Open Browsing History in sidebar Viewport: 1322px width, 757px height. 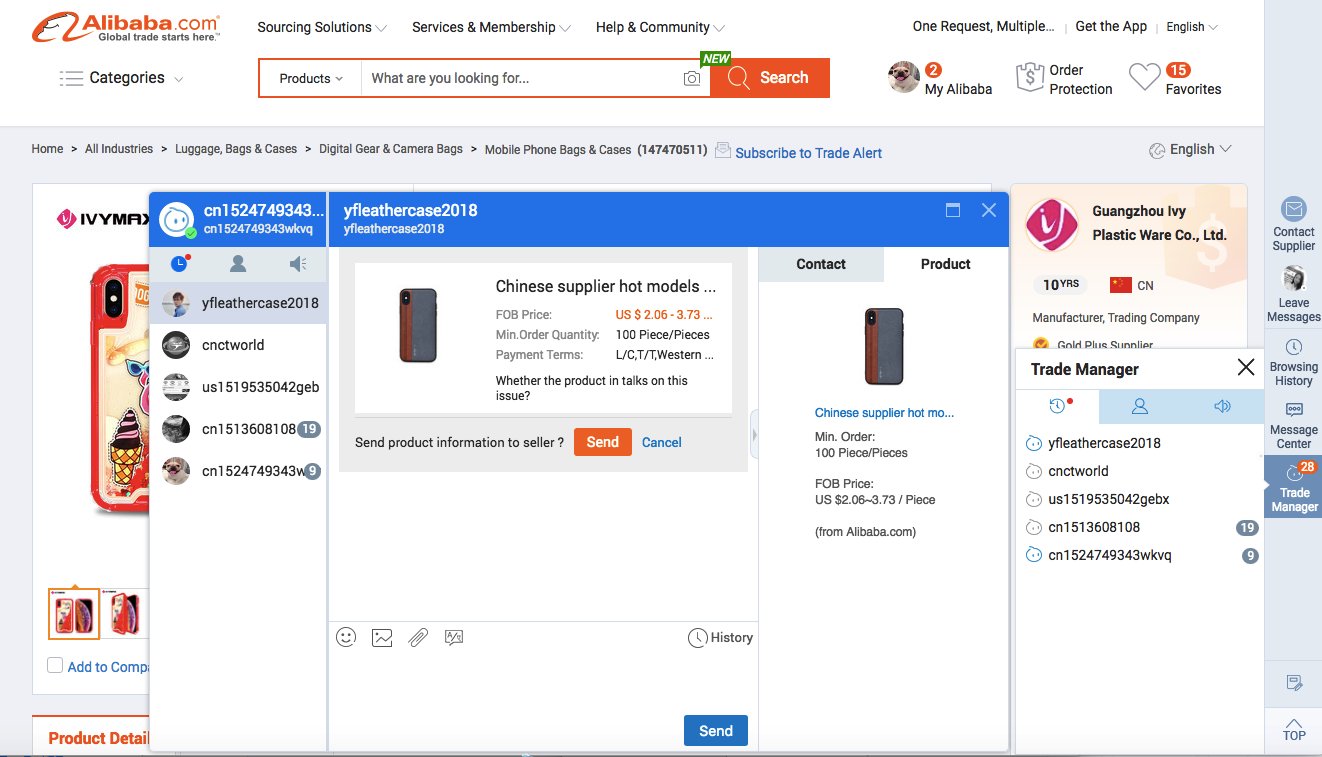pos(1293,362)
